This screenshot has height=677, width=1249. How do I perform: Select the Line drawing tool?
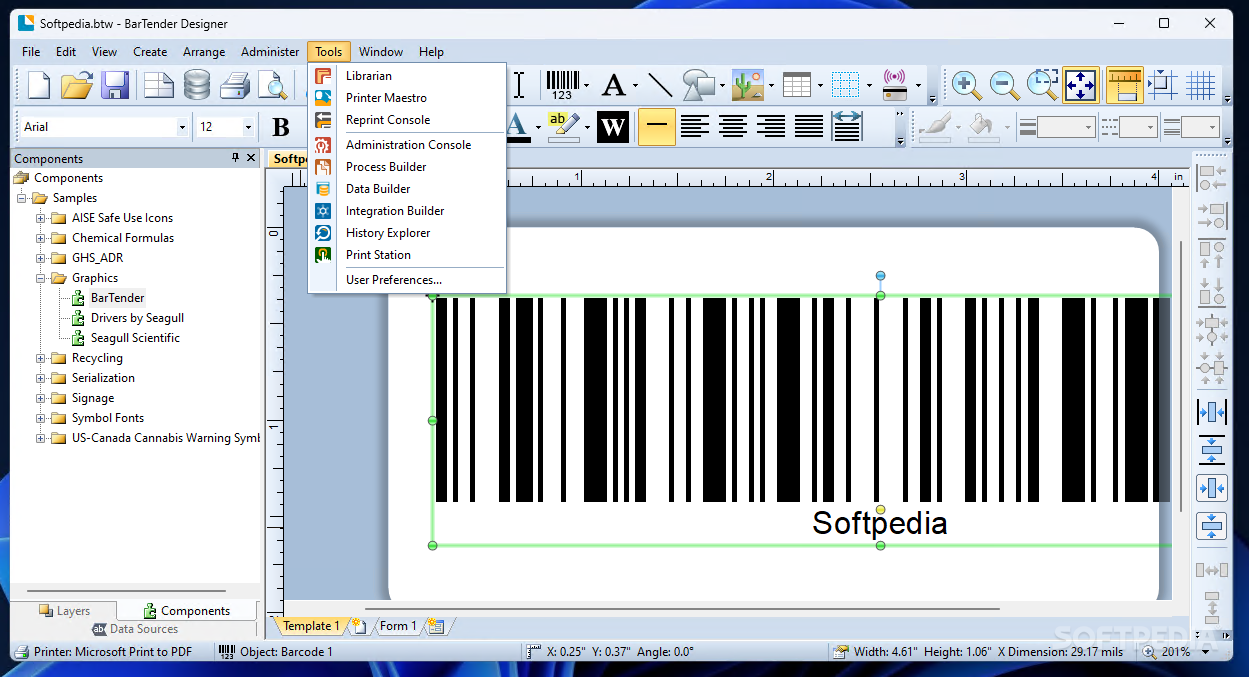660,85
